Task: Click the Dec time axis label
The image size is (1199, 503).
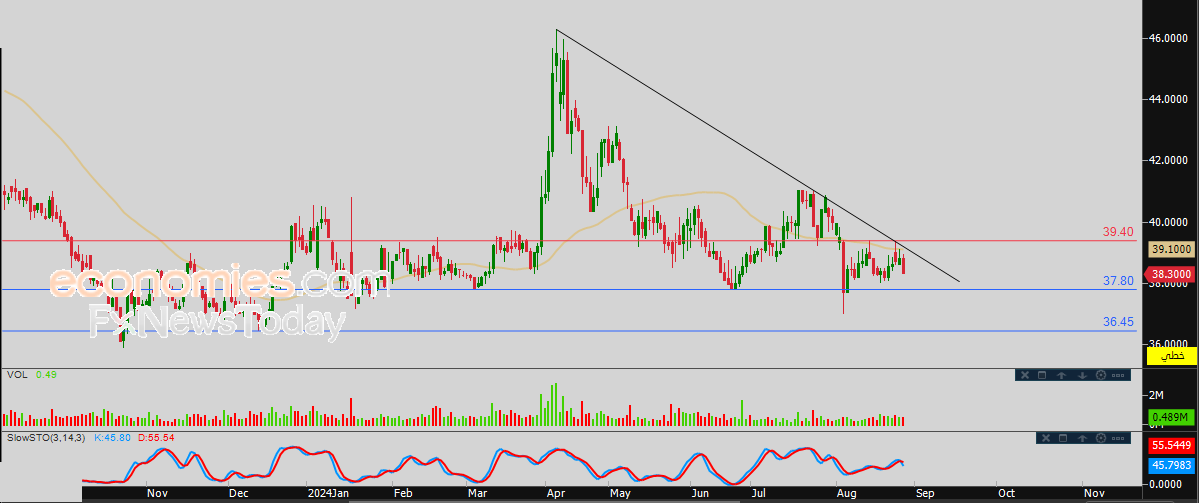Action: coord(239,494)
